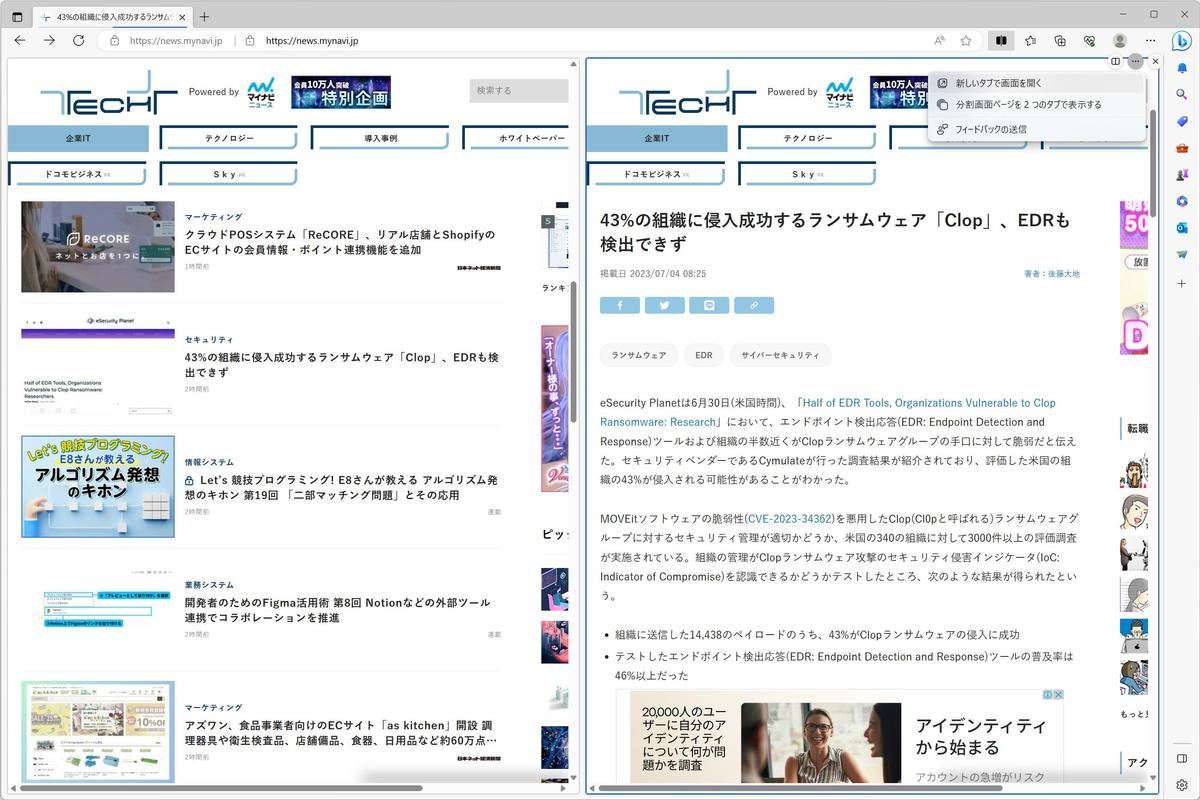Screen dimensions: 1200x800
Task: Toggle sidebar visibility at bottom
Action: click(1181, 759)
